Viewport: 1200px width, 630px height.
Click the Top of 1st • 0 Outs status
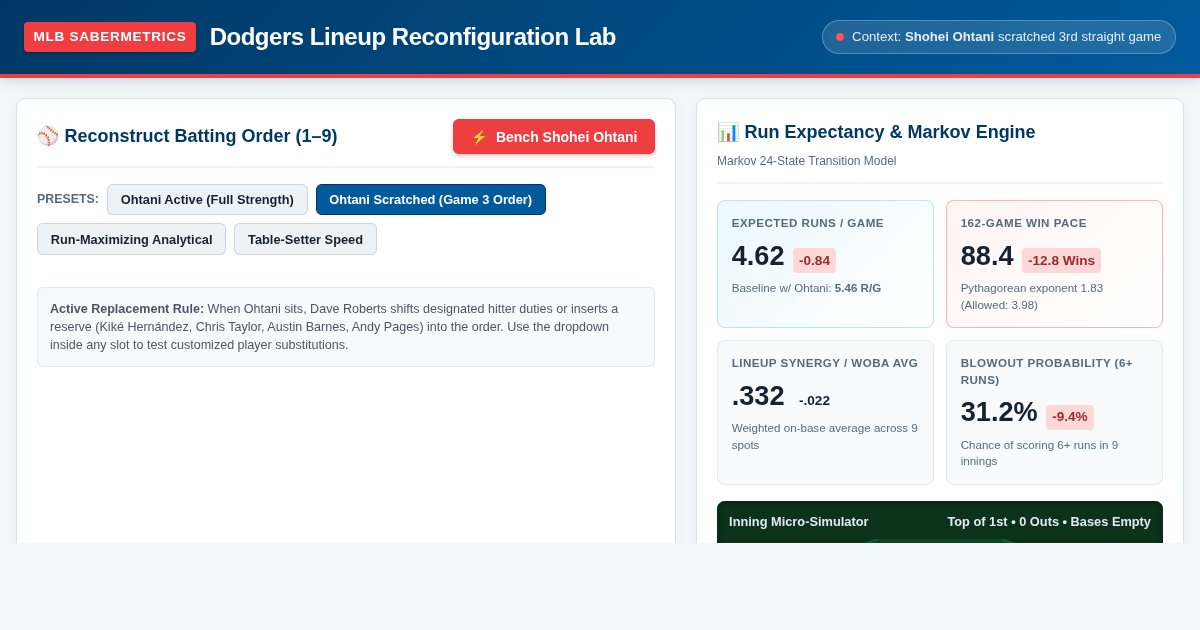click(1049, 522)
